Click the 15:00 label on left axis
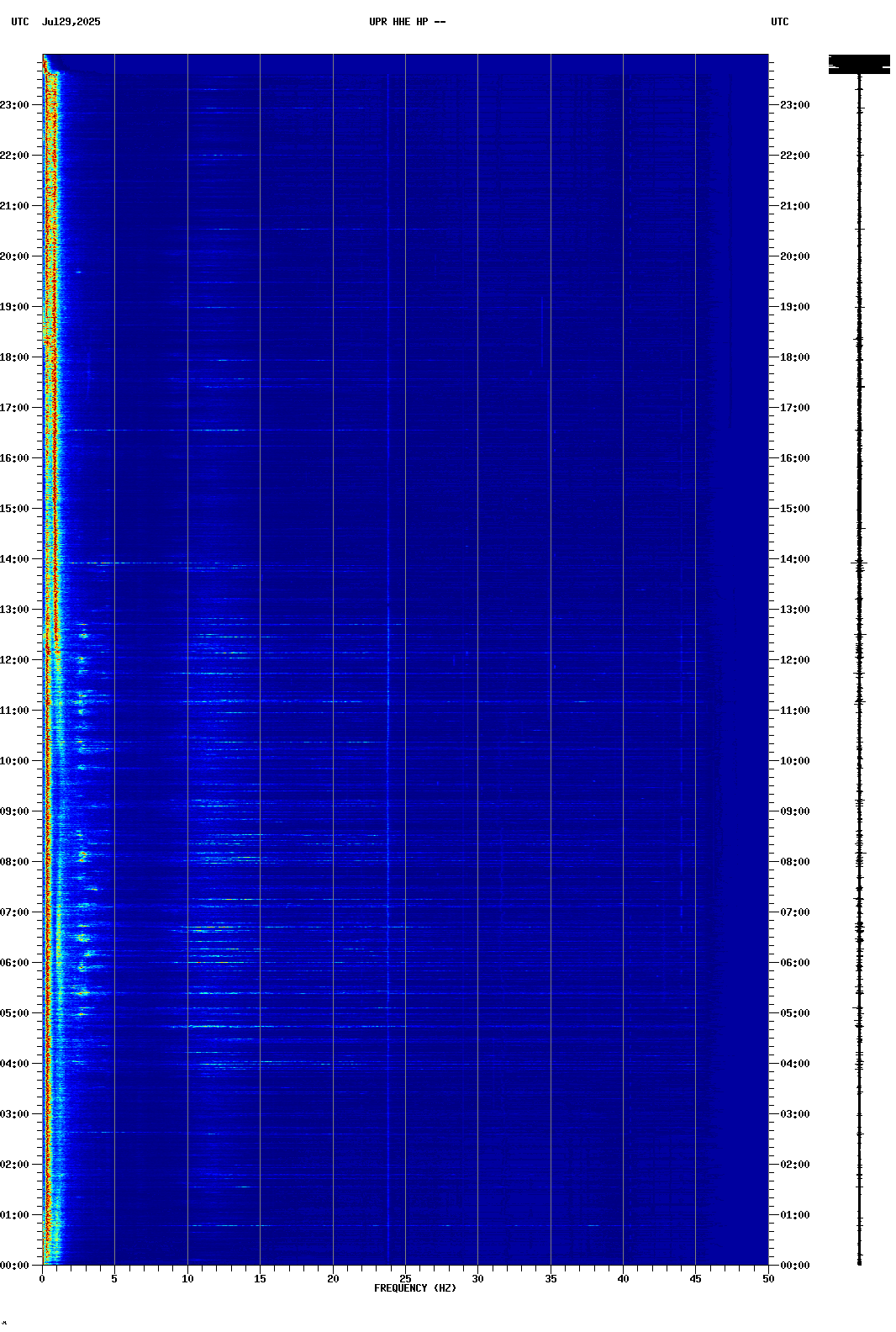Image resolution: width=896 pixels, height=1332 pixels. pyautogui.click(x=15, y=509)
